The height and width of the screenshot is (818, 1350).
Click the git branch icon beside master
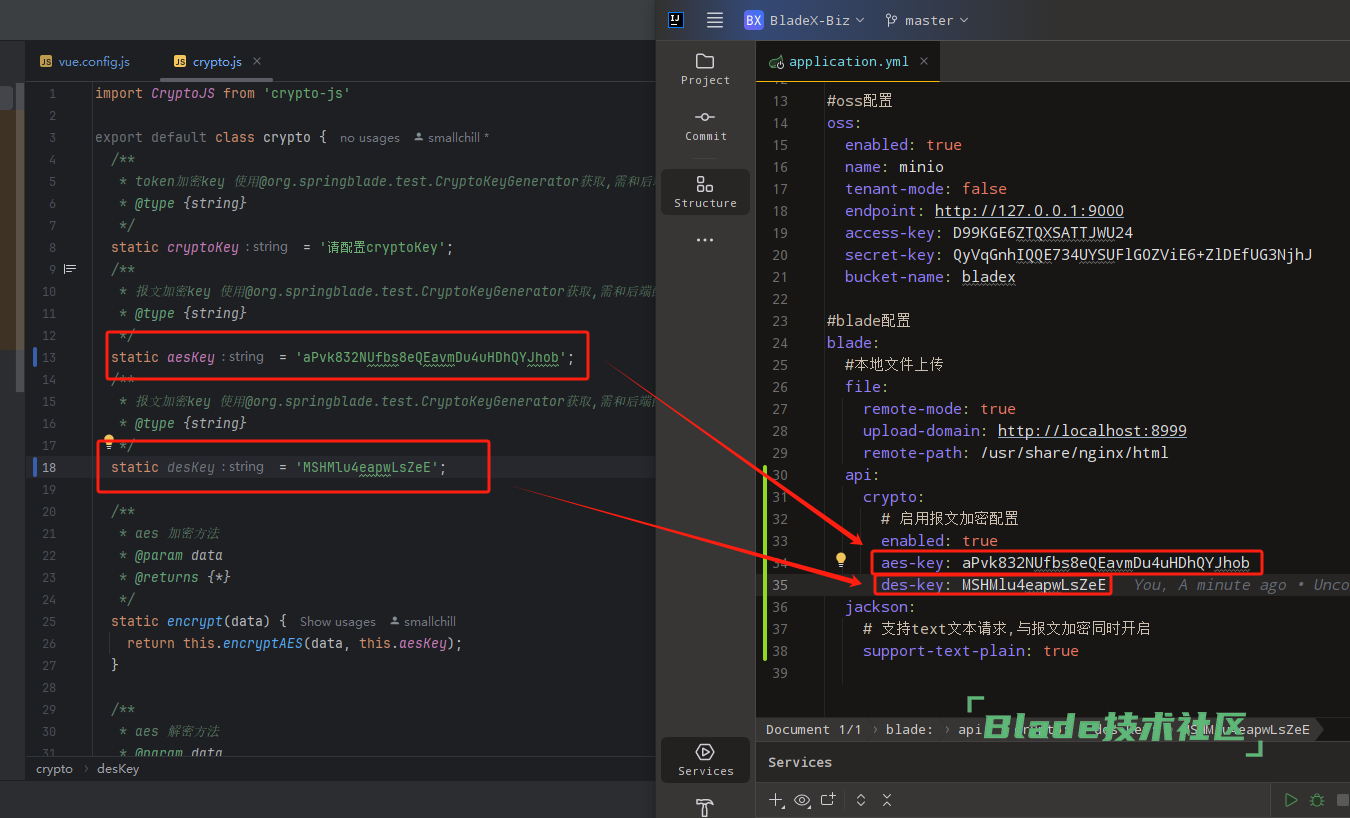point(890,20)
